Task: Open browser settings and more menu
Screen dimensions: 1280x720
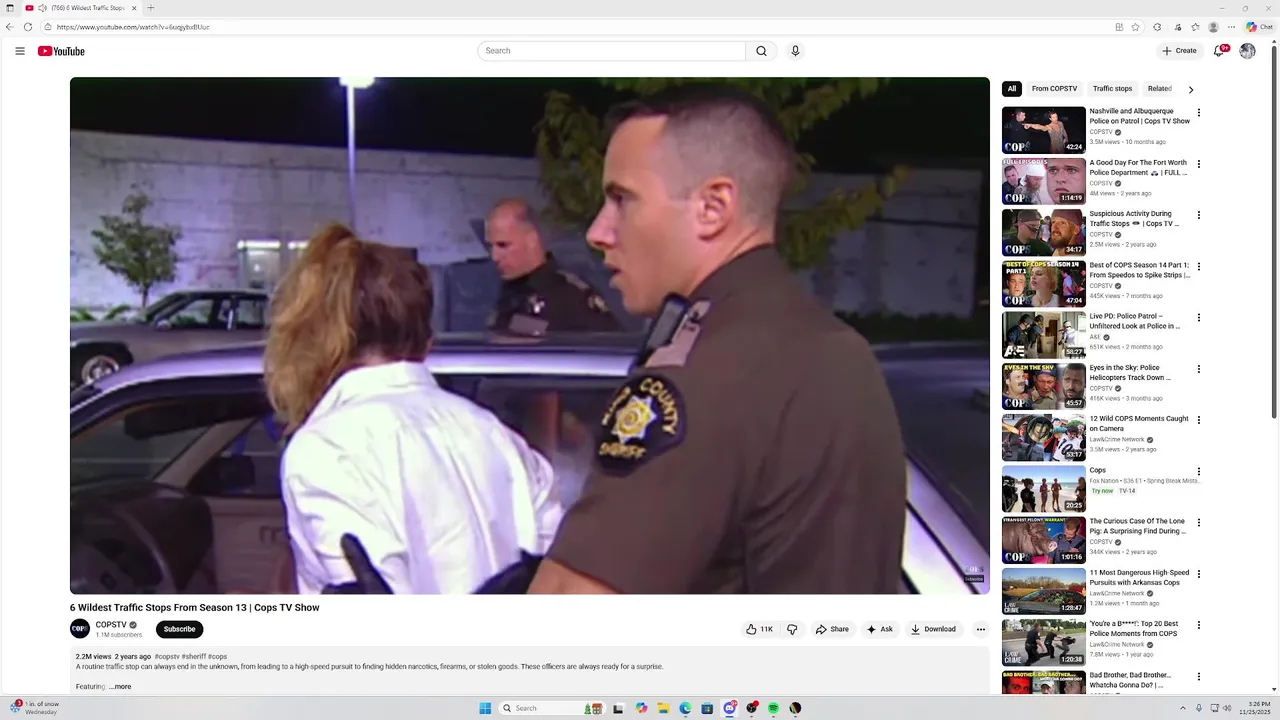Action: [x=1231, y=27]
